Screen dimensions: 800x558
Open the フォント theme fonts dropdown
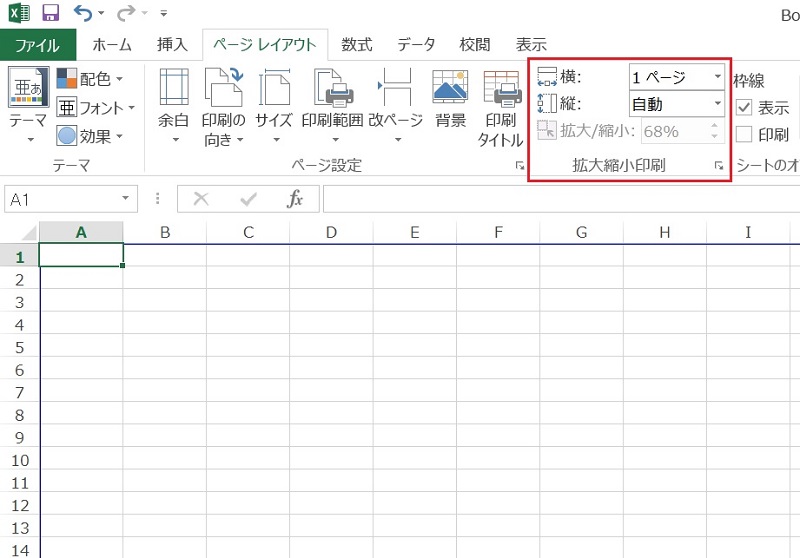click(x=92, y=107)
